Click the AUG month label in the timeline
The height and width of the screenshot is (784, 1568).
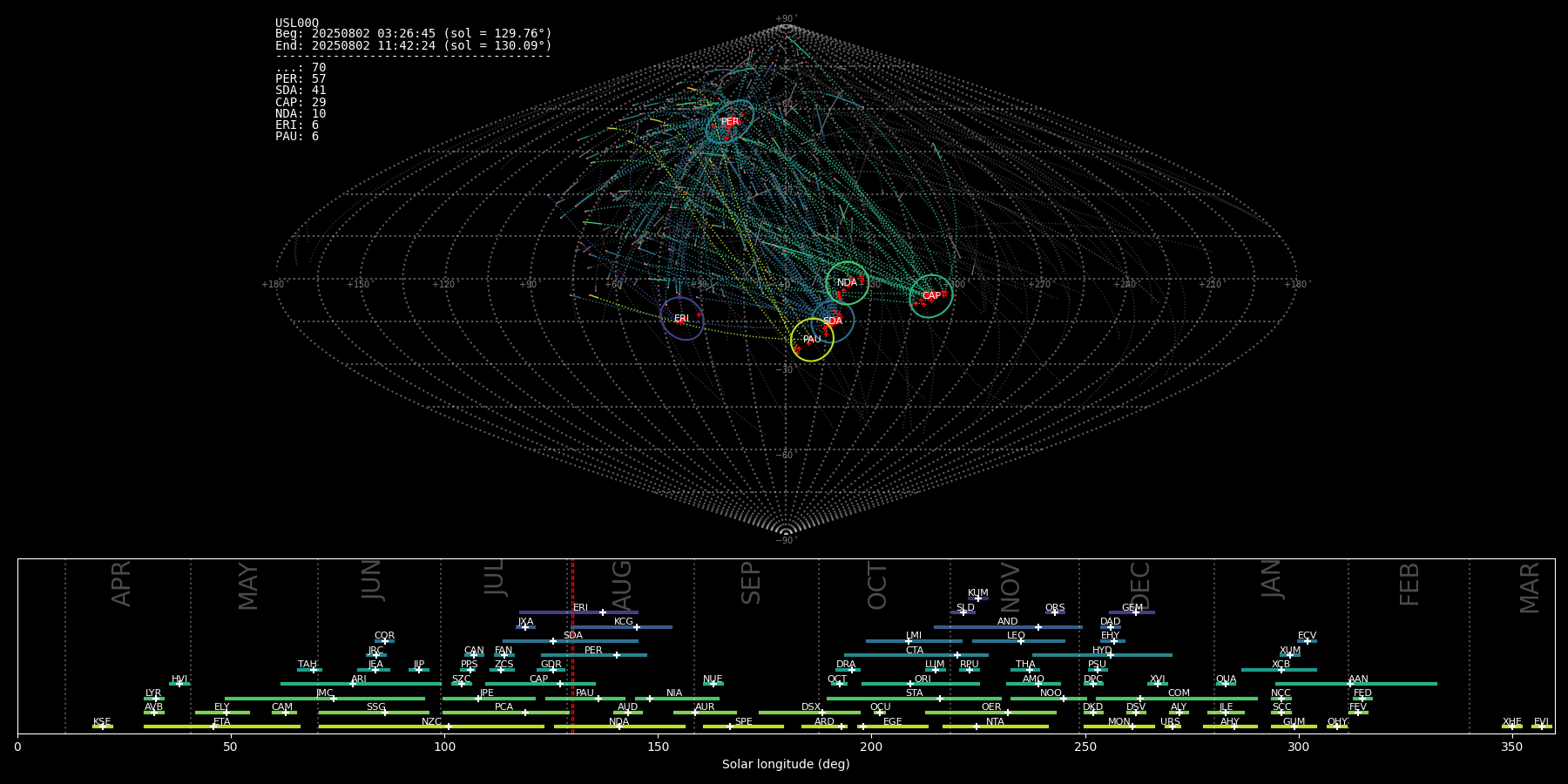[x=622, y=586]
